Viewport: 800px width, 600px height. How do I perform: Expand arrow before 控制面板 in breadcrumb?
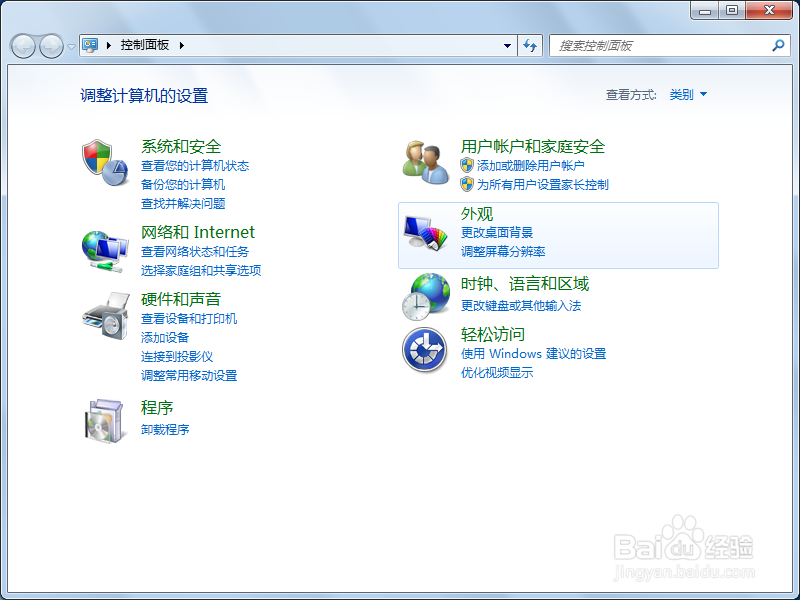109,45
